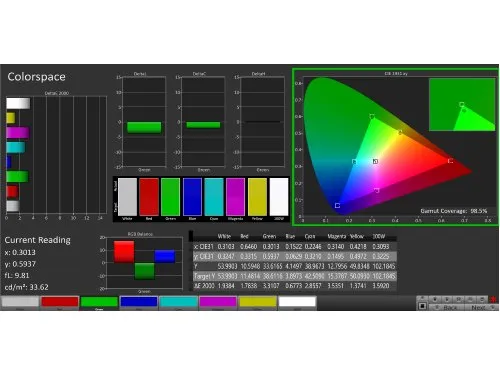The height and width of the screenshot is (375, 500).
Task: Click the blue primary point marker on CIE chart
Action: pyautogui.click(x=337, y=205)
